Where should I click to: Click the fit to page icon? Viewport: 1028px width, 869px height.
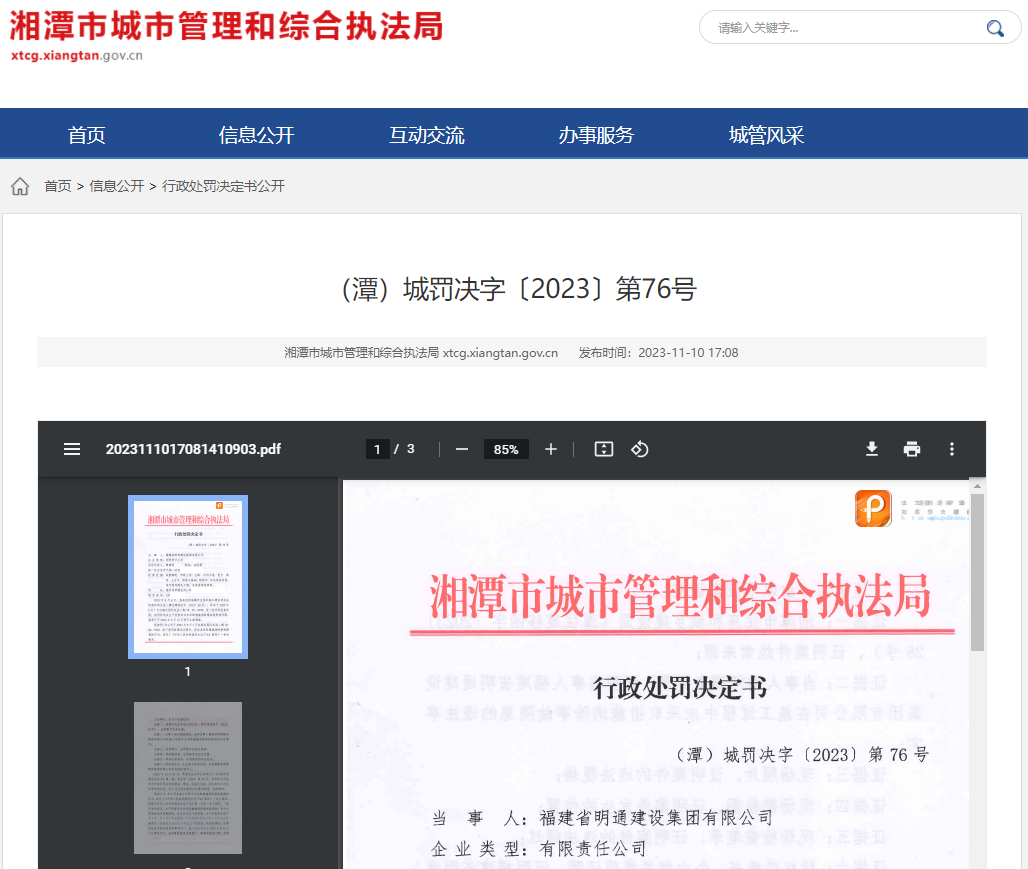point(603,449)
